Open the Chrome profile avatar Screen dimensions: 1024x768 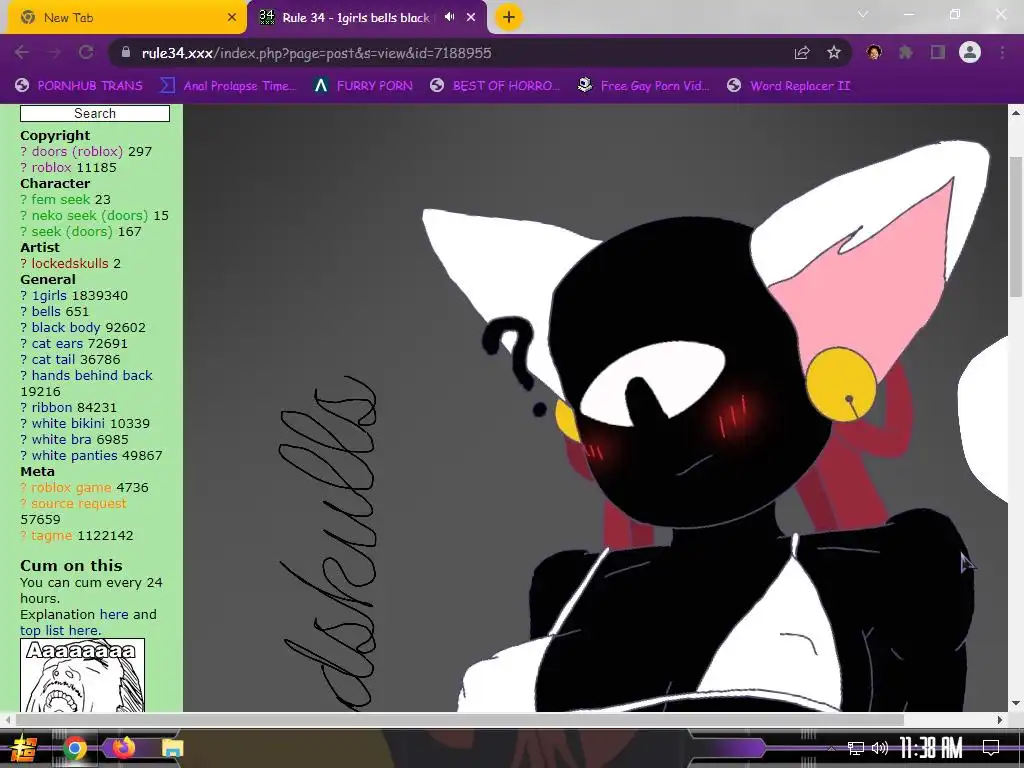click(970, 52)
